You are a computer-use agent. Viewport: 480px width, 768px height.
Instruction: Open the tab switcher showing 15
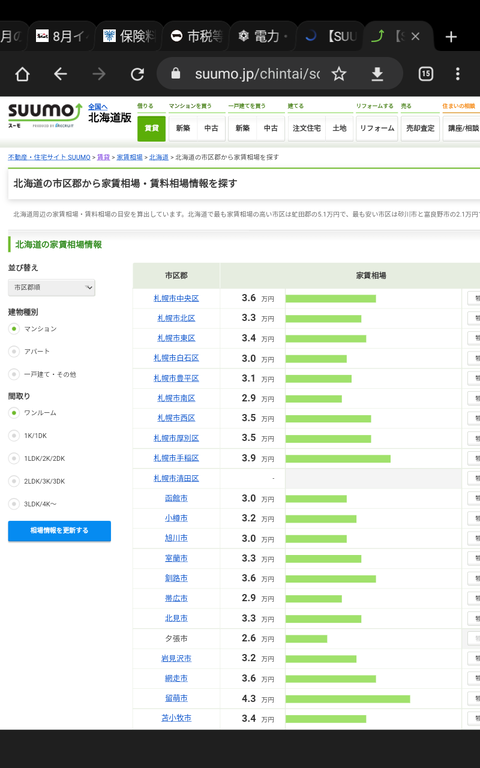pos(426,74)
